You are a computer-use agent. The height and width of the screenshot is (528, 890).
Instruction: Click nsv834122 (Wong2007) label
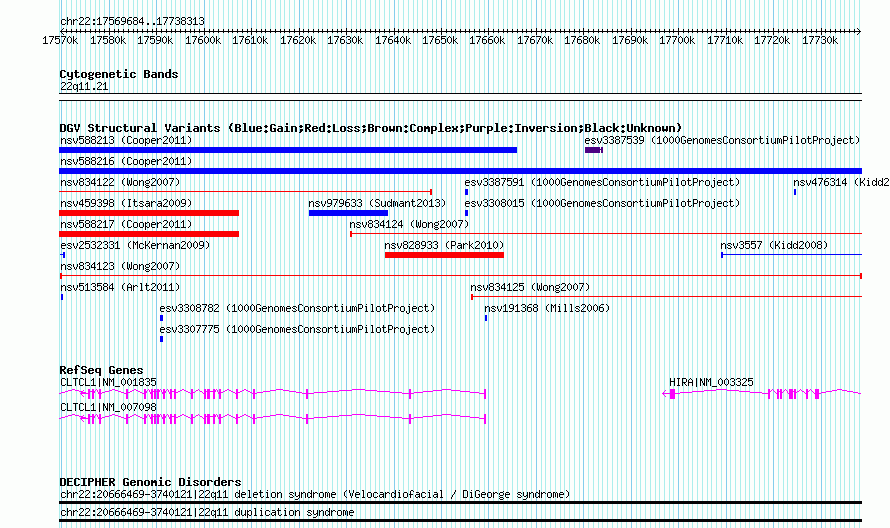coord(120,182)
